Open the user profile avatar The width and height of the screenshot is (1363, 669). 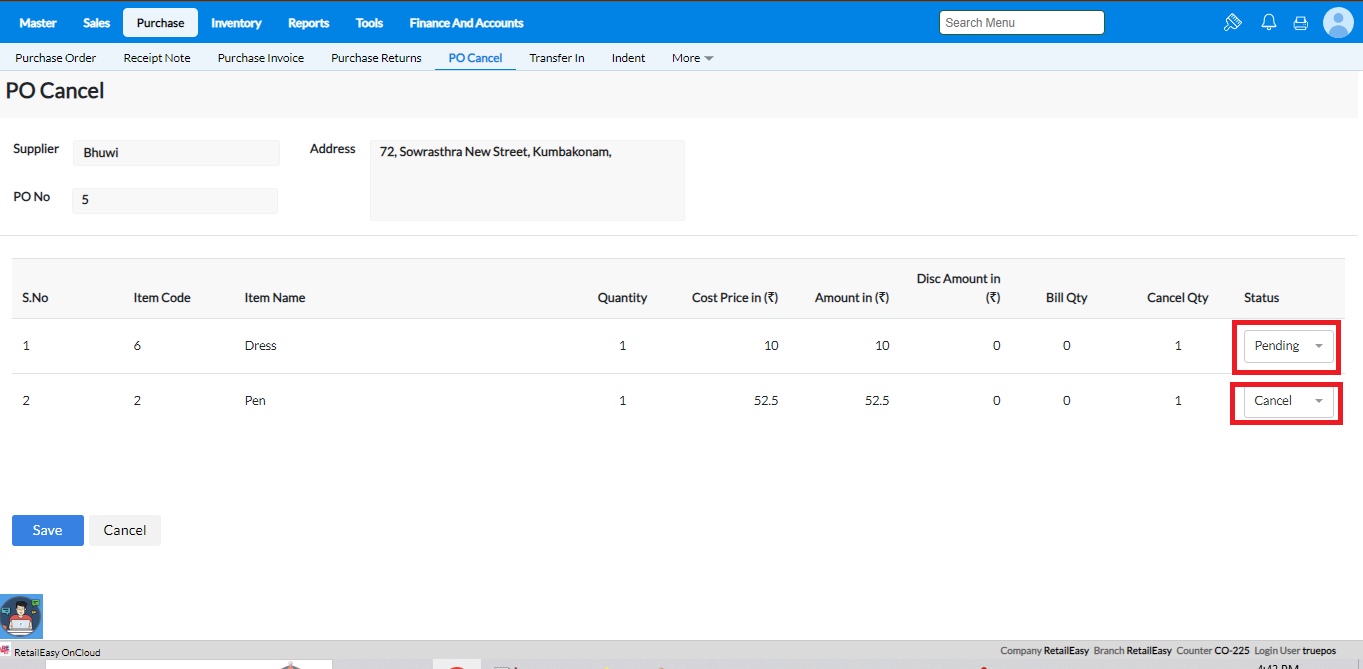click(1337, 22)
